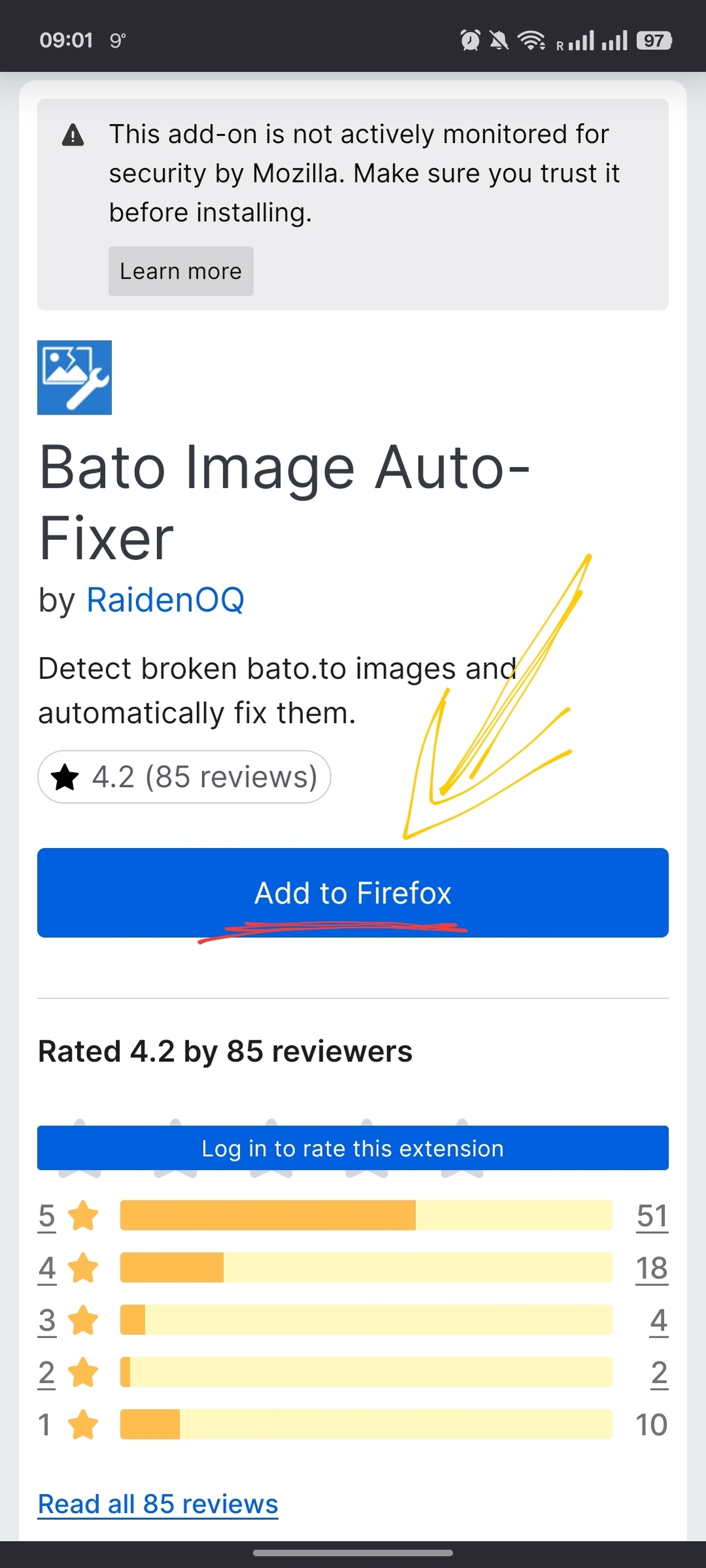This screenshot has width=706, height=1568.
Task: Tap the warning triangle icon
Action: [73, 135]
